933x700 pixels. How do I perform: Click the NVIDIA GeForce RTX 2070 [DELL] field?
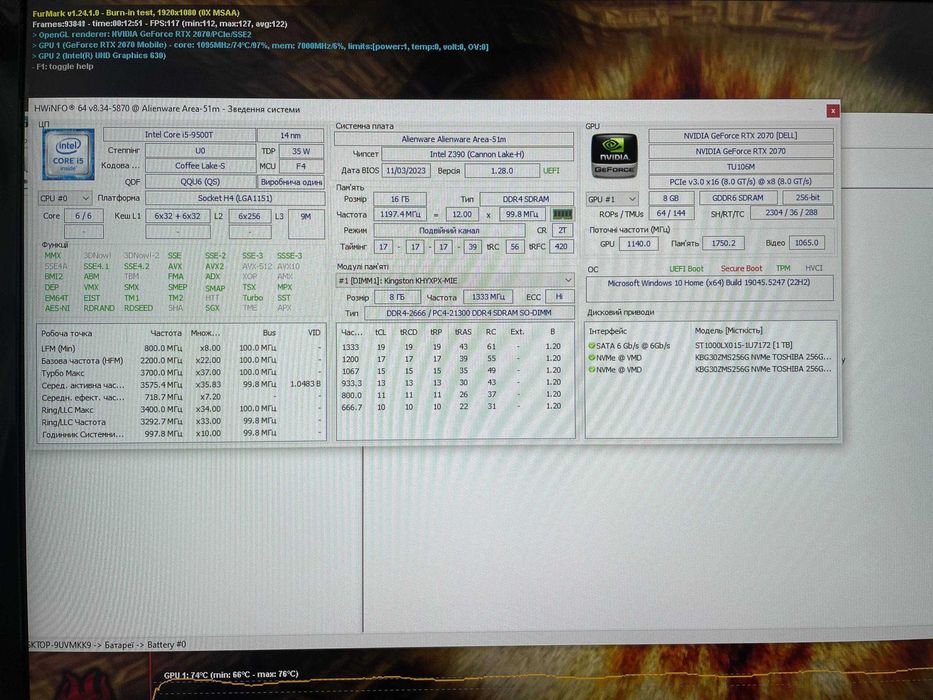pos(741,136)
